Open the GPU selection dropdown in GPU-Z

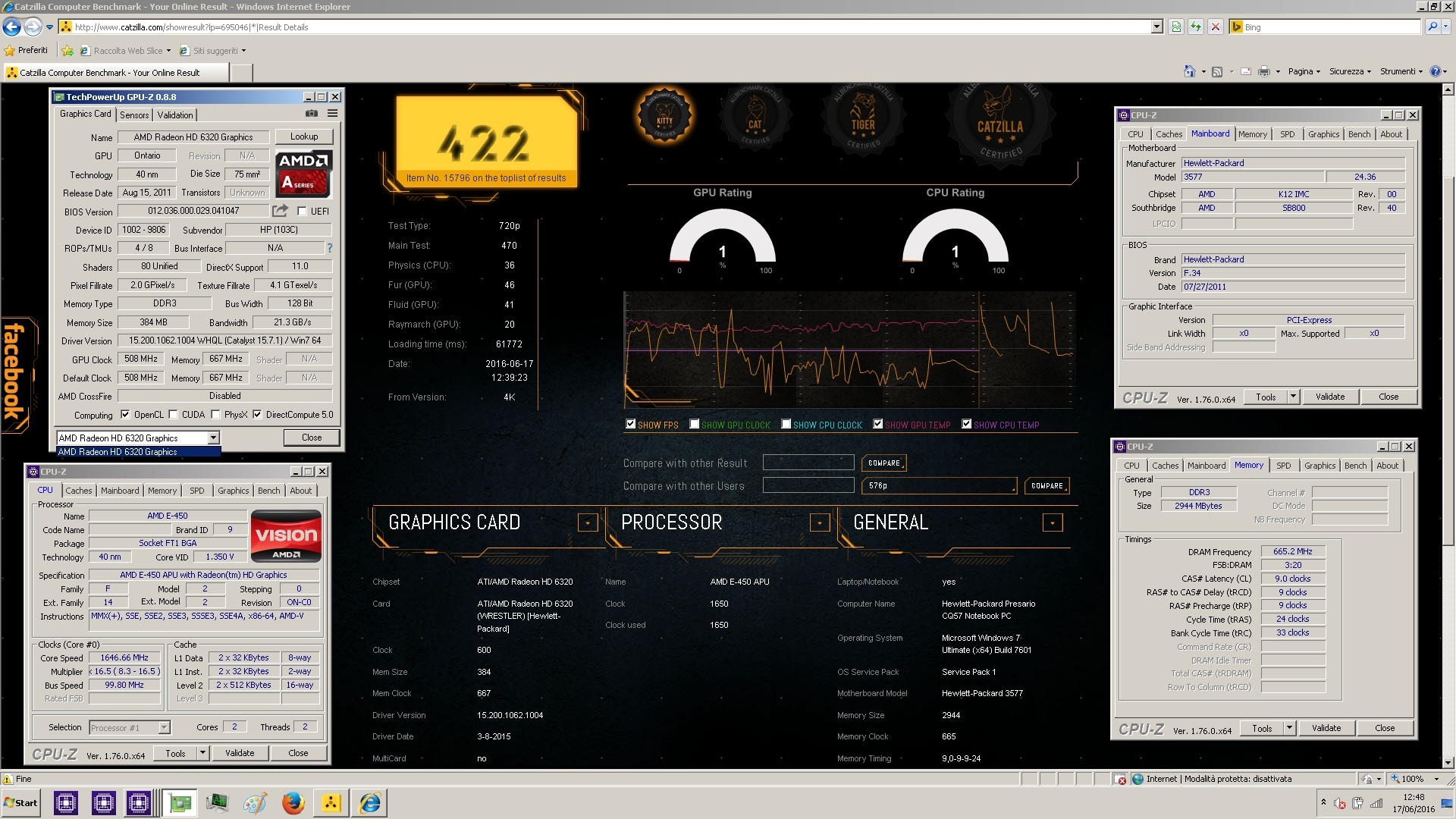214,438
